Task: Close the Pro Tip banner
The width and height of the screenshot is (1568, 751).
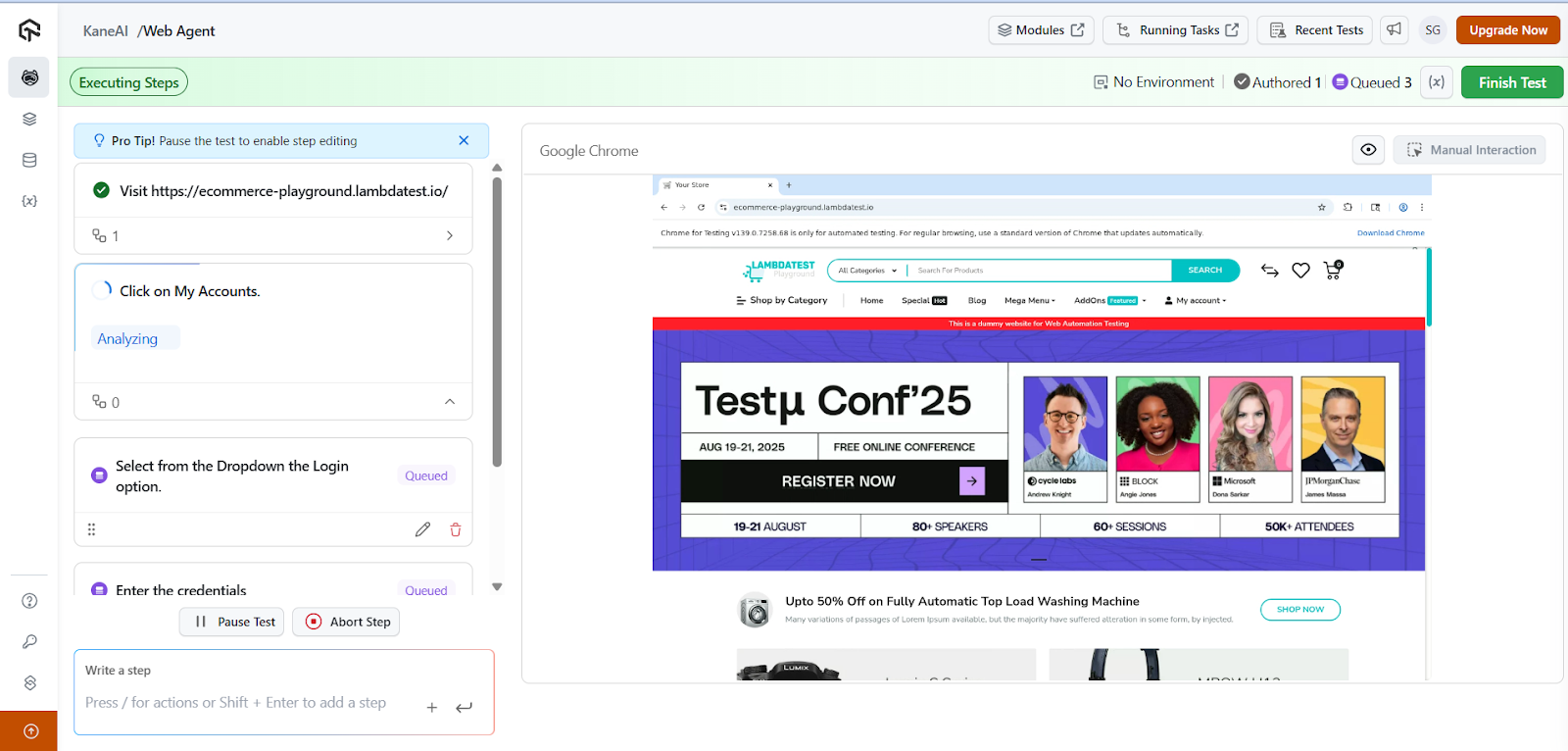Action: (464, 140)
